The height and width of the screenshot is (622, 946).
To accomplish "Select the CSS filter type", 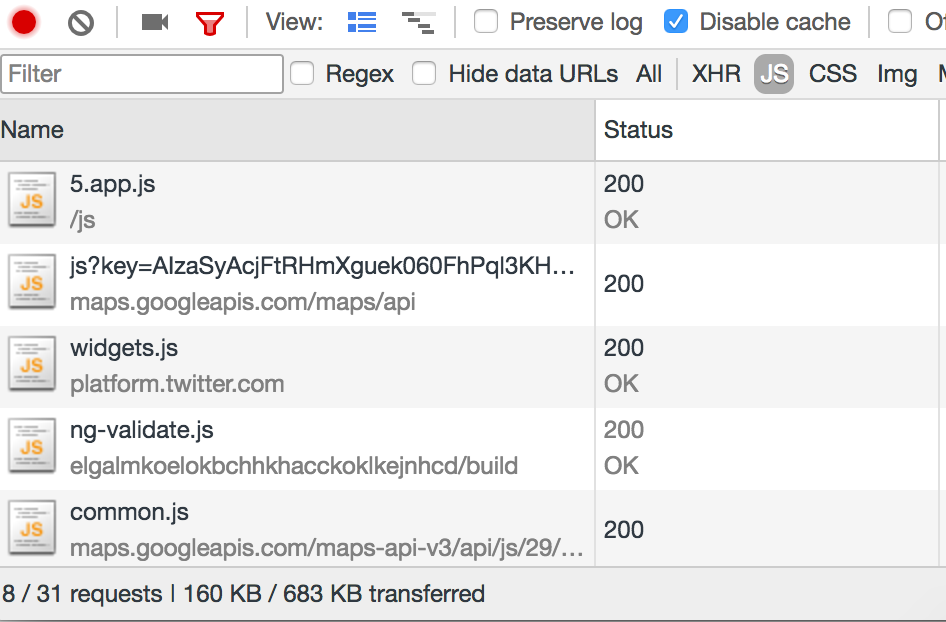I will pos(833,74).
